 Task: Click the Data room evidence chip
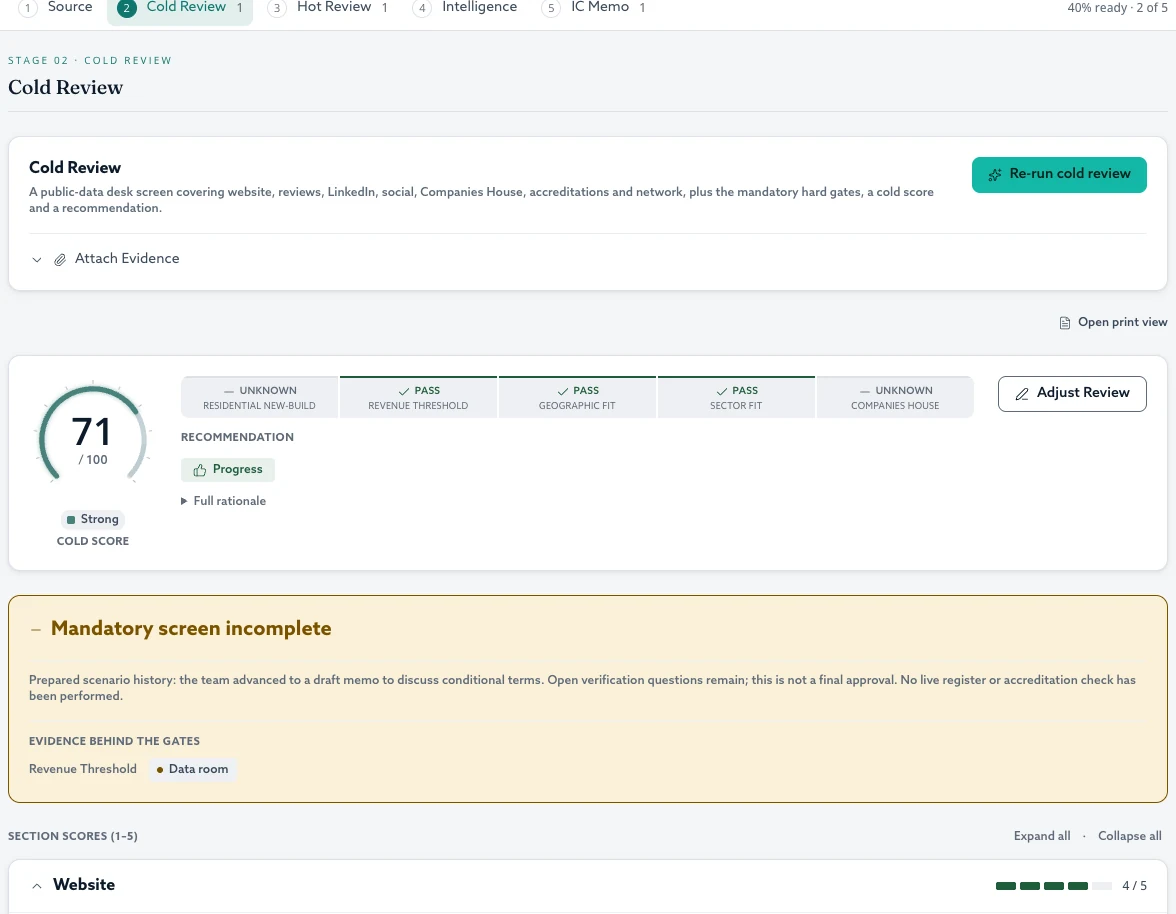(192, 769)
